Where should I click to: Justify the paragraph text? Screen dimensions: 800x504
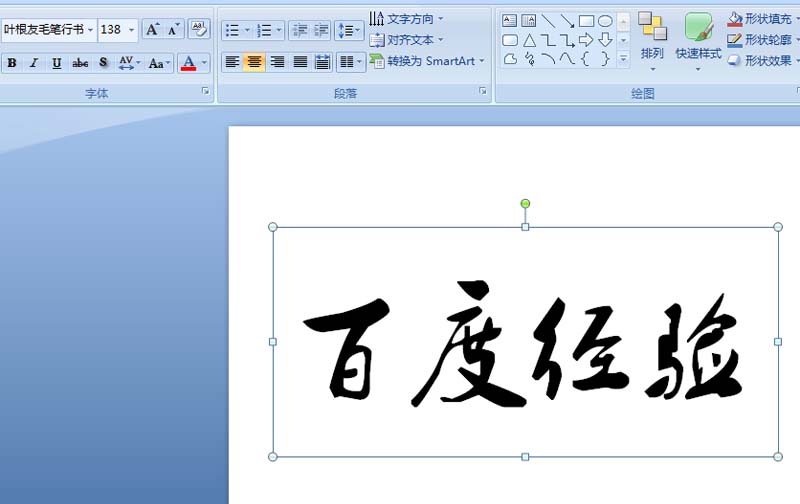(x=300, y=62)
